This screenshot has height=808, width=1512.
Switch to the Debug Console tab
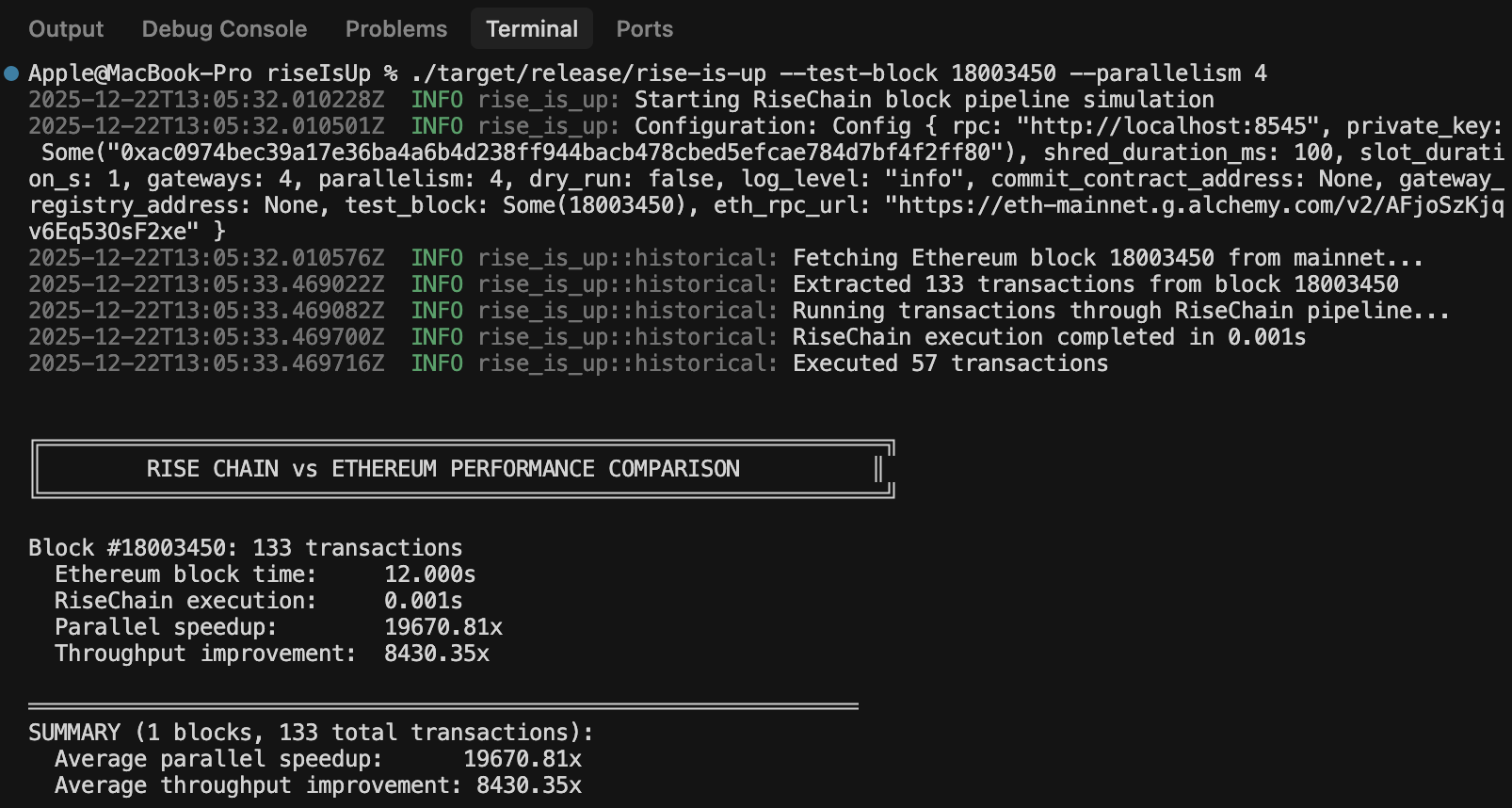(x=224, y=29)
